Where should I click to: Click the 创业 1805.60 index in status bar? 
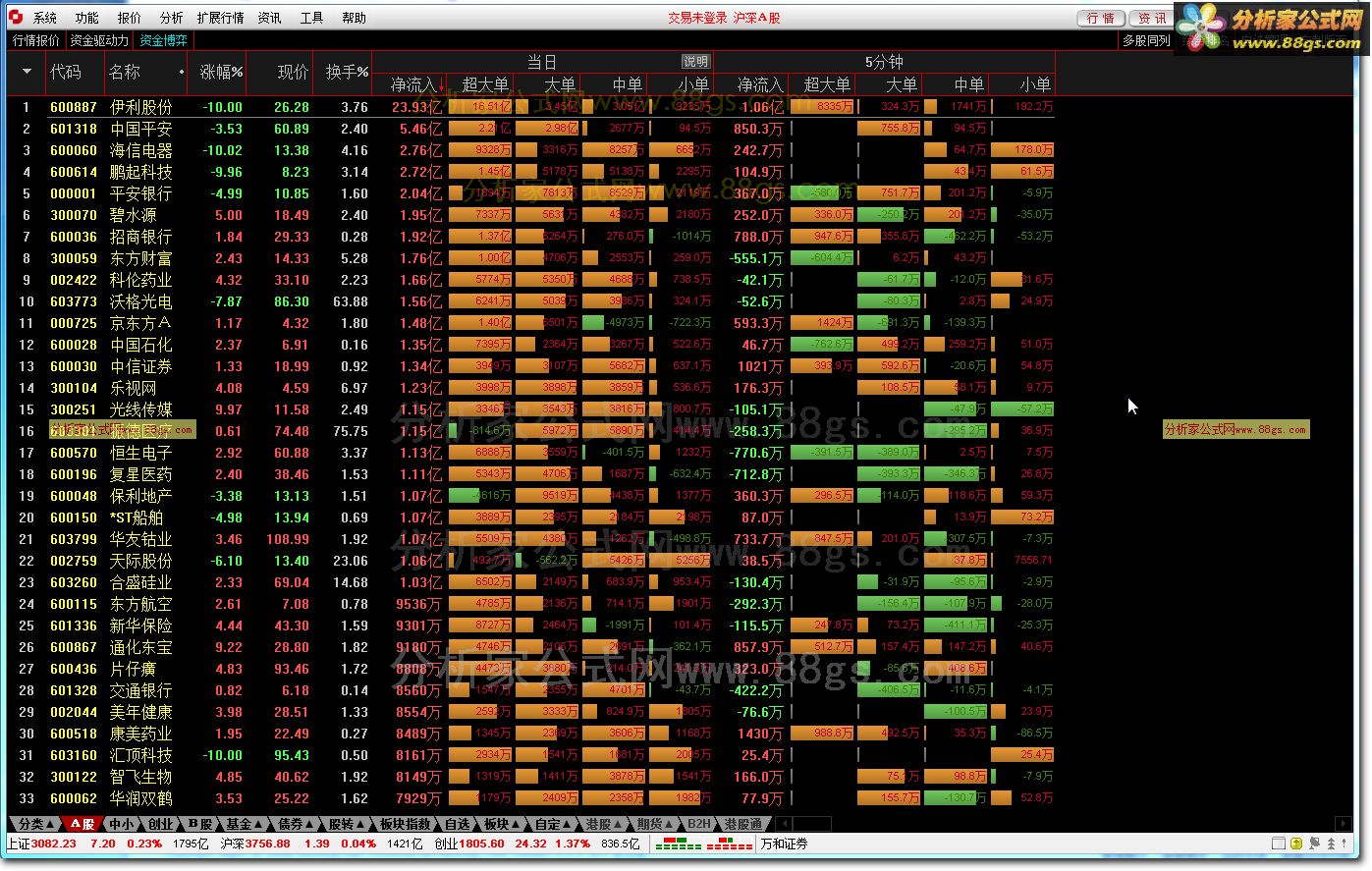point(469,844)
